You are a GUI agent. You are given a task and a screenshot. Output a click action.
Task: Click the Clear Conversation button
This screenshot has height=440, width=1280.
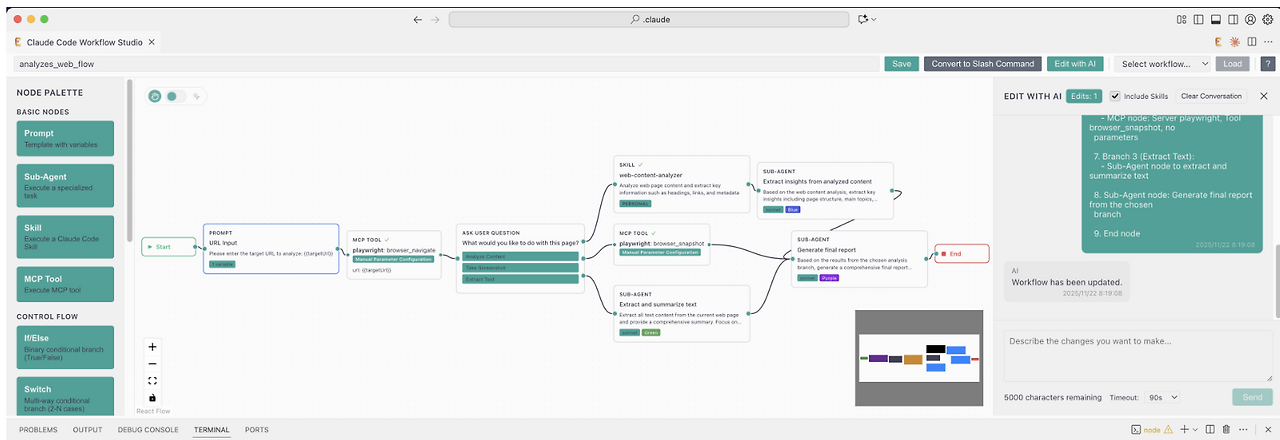pyautogui.click(x=1210, y=96)
